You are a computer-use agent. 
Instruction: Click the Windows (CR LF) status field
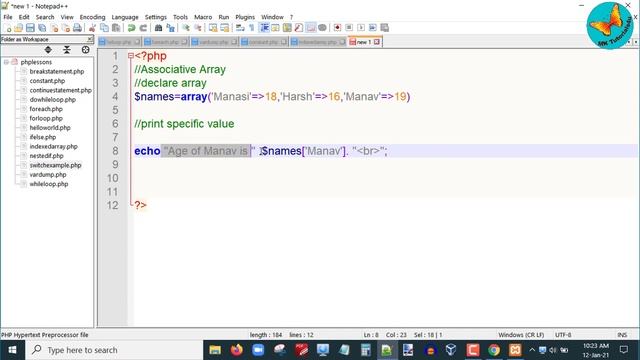(x=521, y=335)
